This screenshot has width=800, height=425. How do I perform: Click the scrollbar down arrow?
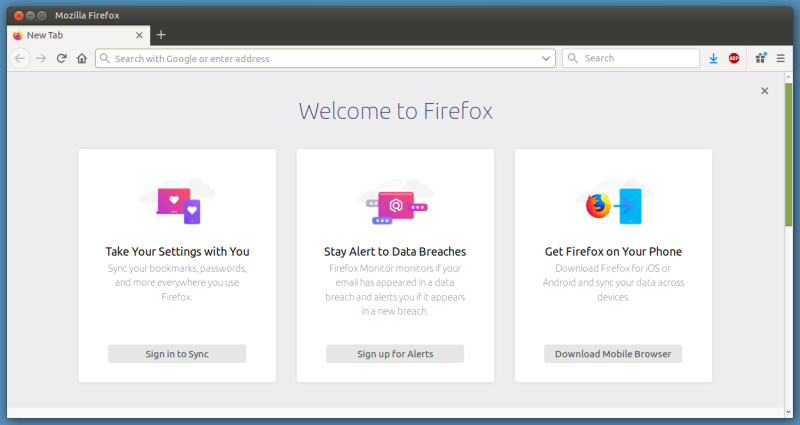788,412
